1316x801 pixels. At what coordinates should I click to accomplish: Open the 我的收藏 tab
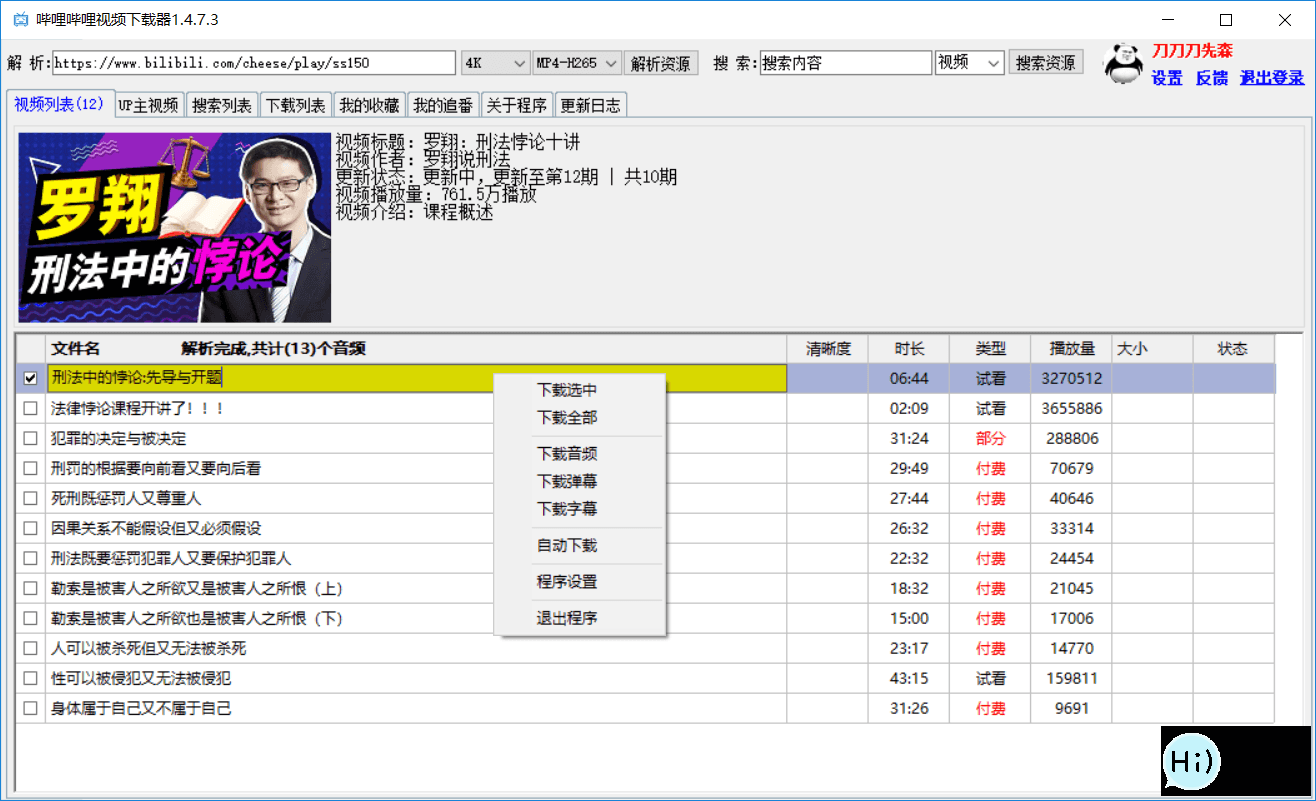pos(368,105)
